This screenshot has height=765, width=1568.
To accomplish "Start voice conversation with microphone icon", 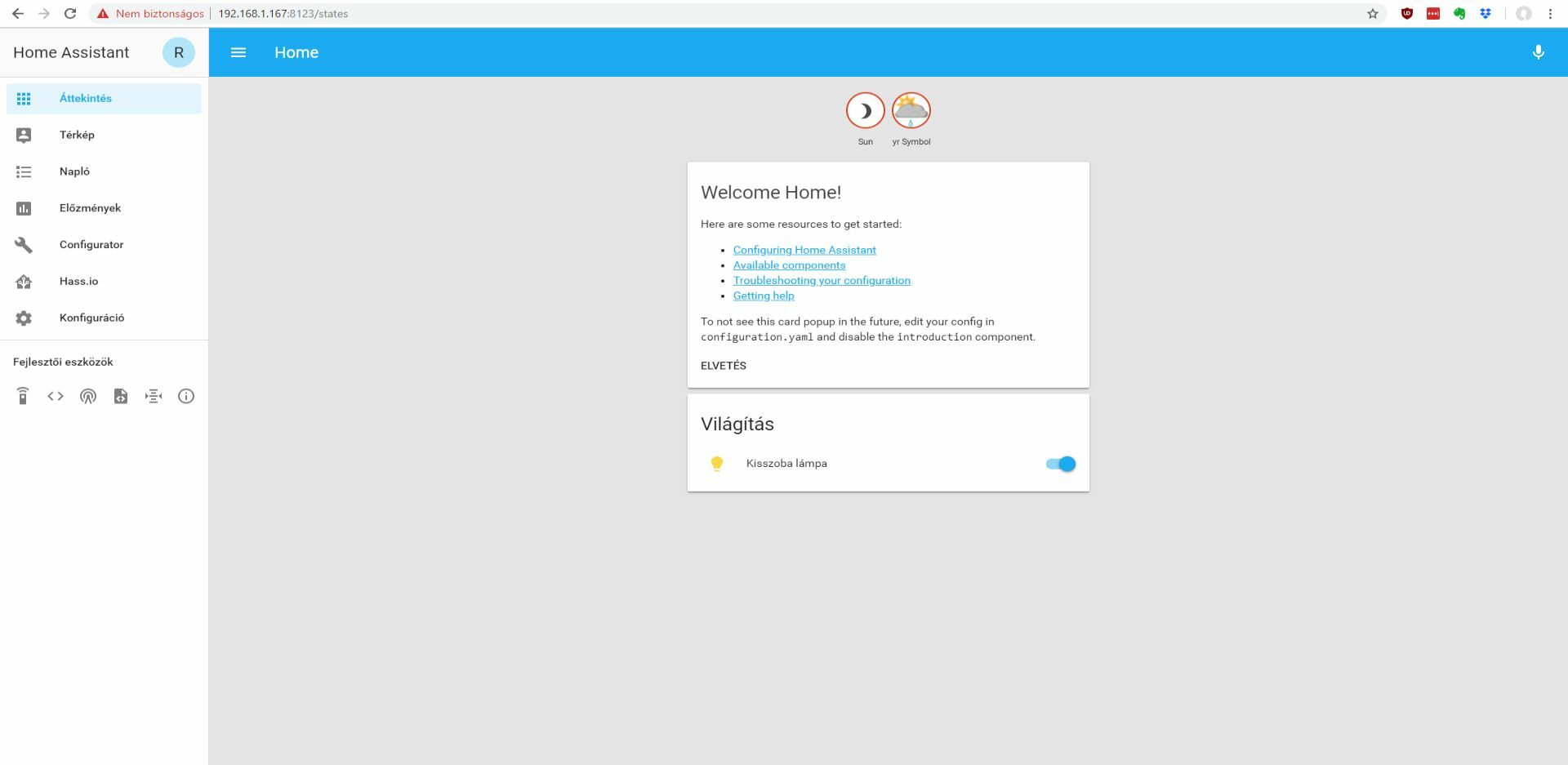I will pos(1539,52).
